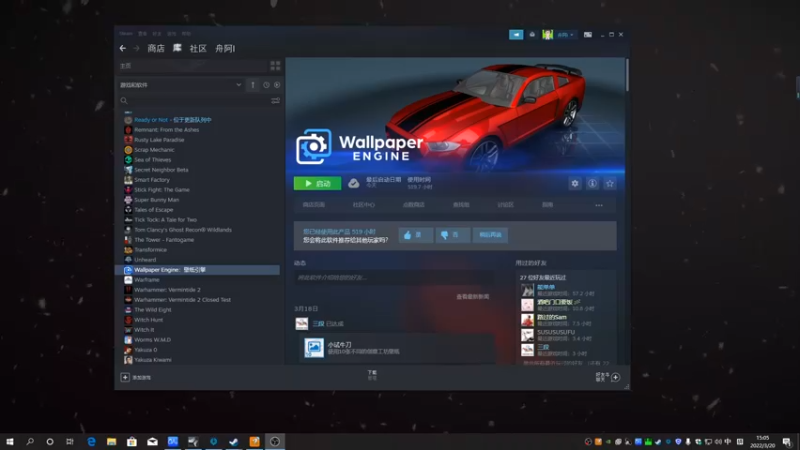The height and width of the screenshot is (450, 800).
Task: Collapse sidebar section with the up arrow button
Action: click(253, 85)
